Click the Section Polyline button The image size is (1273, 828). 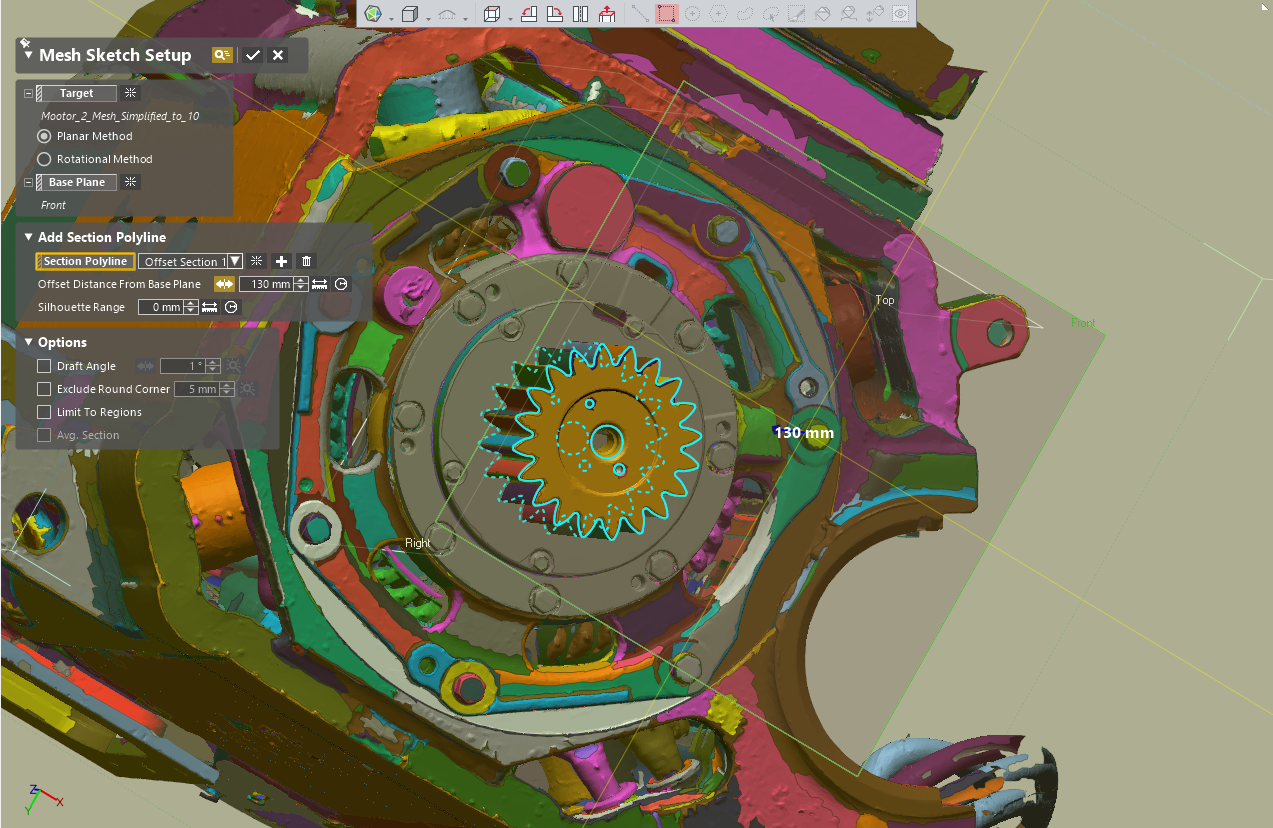[85, 261]
